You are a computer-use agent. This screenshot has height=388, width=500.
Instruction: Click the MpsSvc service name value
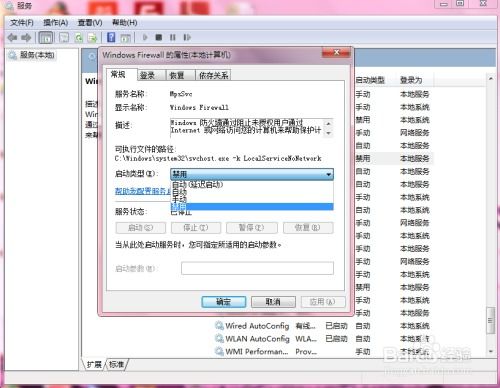pyautogui.click(x=181, y=94)
